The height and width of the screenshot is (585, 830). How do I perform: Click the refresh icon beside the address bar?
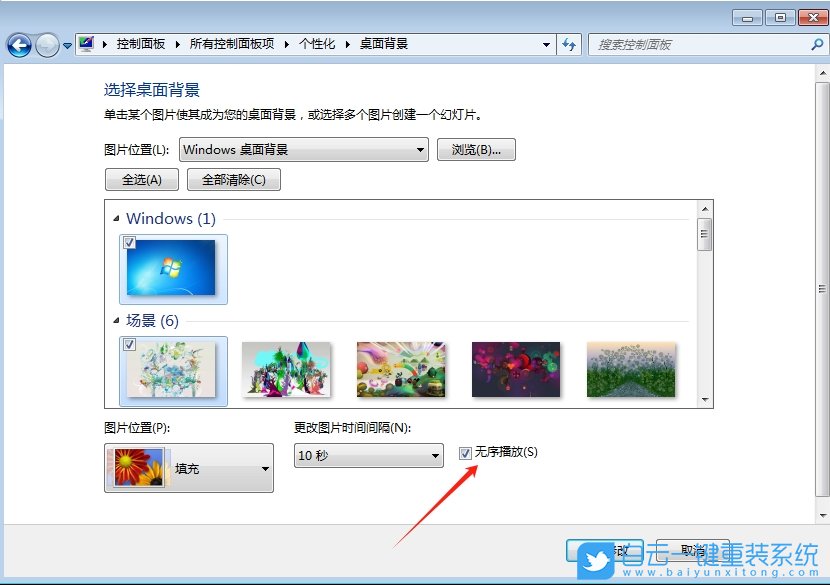pos(568,44)
